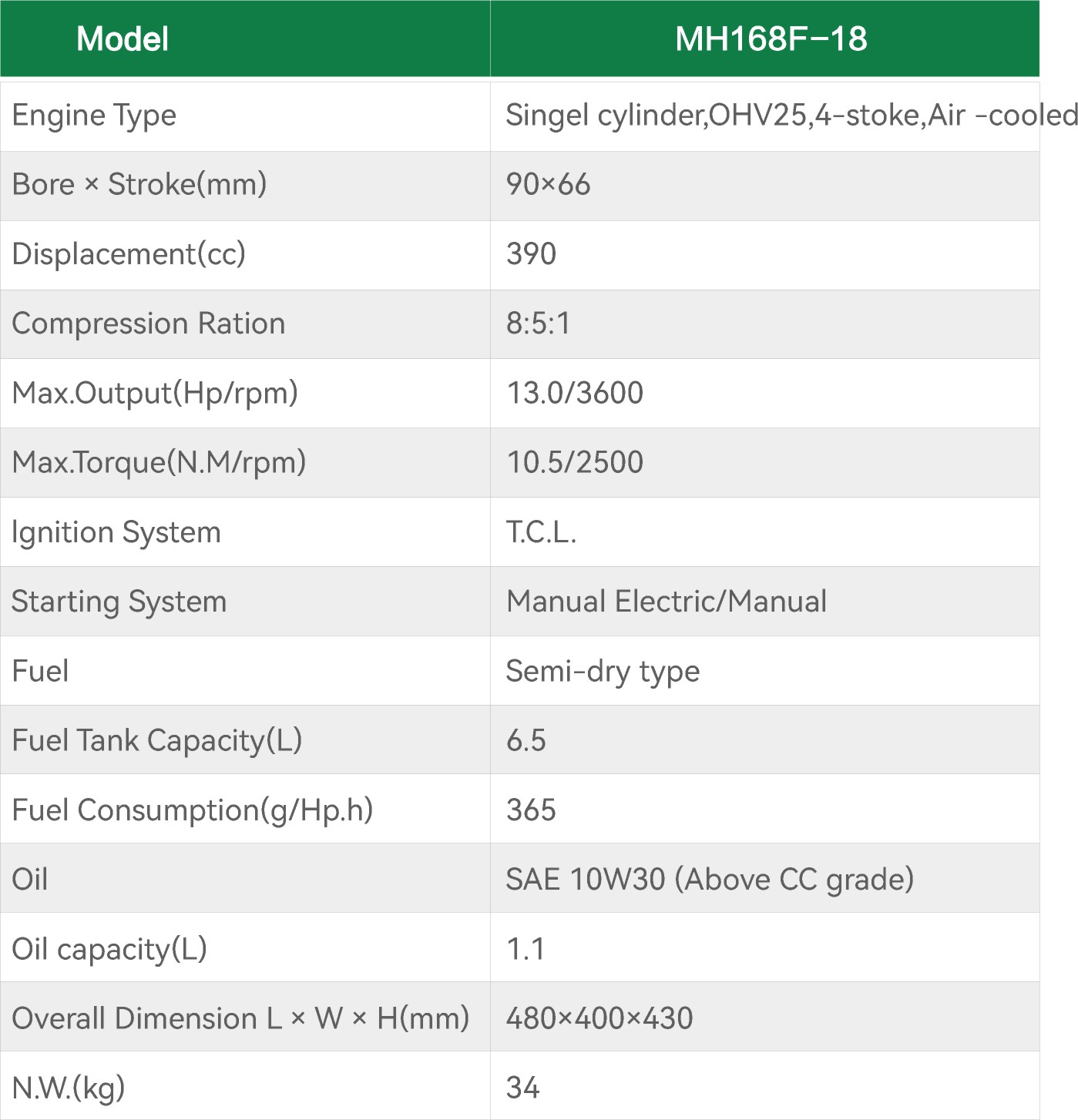Select the Bore × Stroke(mm) label
Viewport: 1078px width, 1120px height.
click(139, 185)
